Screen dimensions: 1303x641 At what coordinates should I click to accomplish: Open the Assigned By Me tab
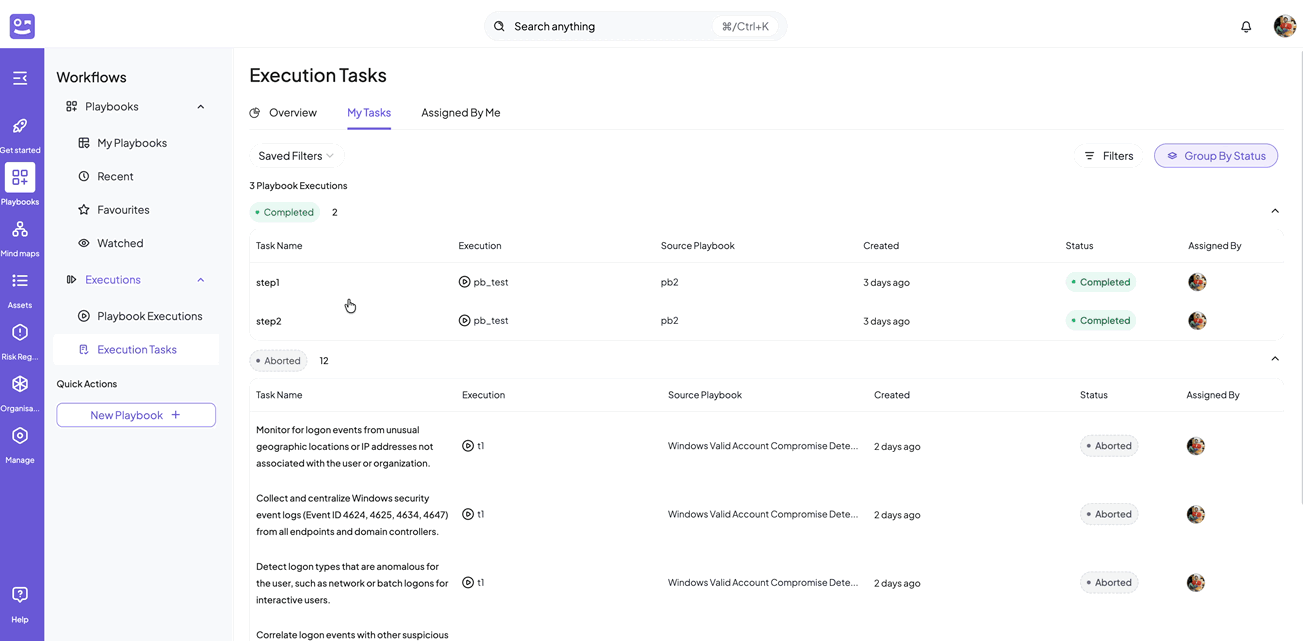click(x=460, y=112)
